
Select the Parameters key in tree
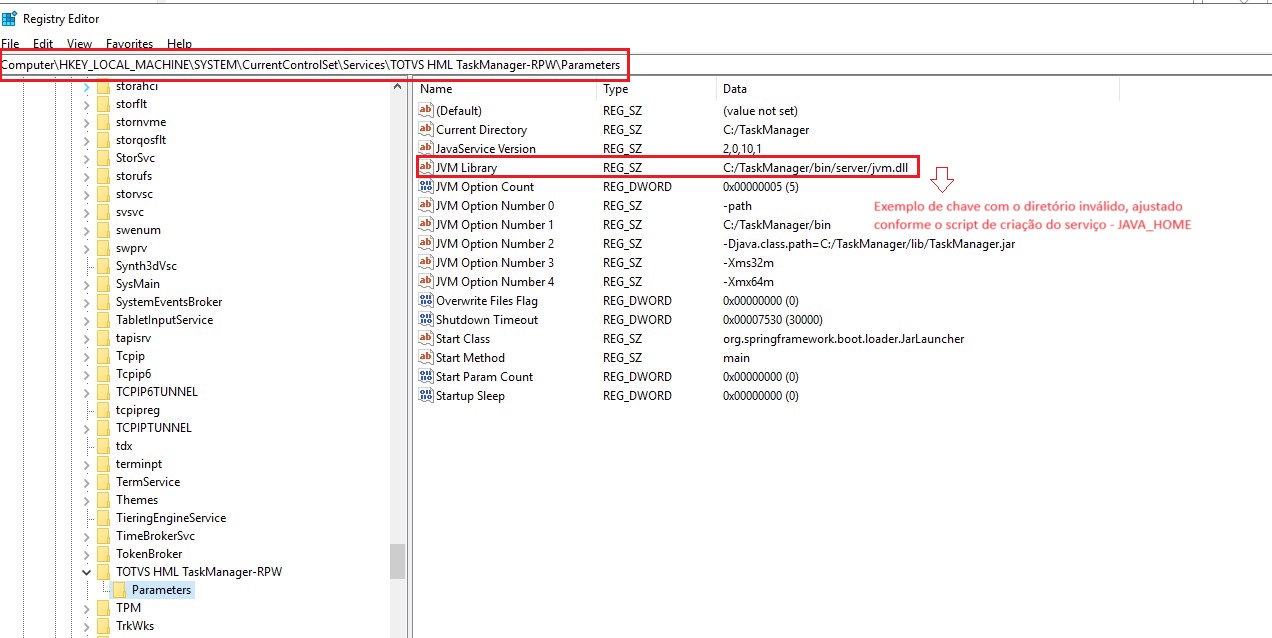tap(161, 590)
